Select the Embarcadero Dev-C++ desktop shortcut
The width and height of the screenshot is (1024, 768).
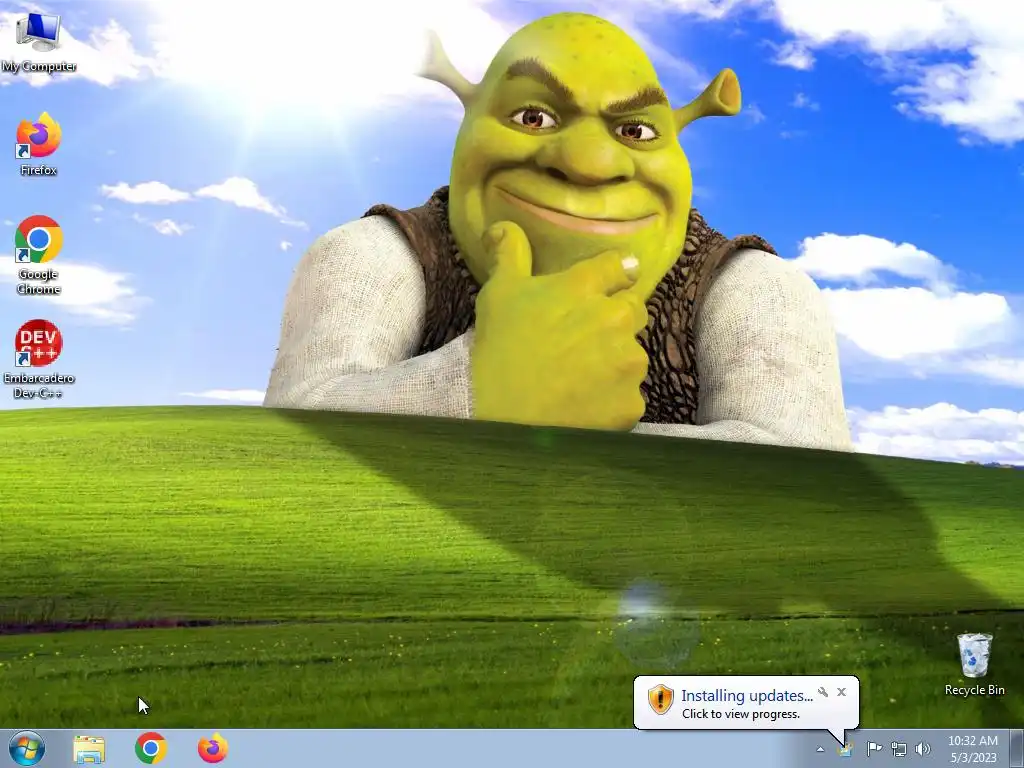point(39,359)
